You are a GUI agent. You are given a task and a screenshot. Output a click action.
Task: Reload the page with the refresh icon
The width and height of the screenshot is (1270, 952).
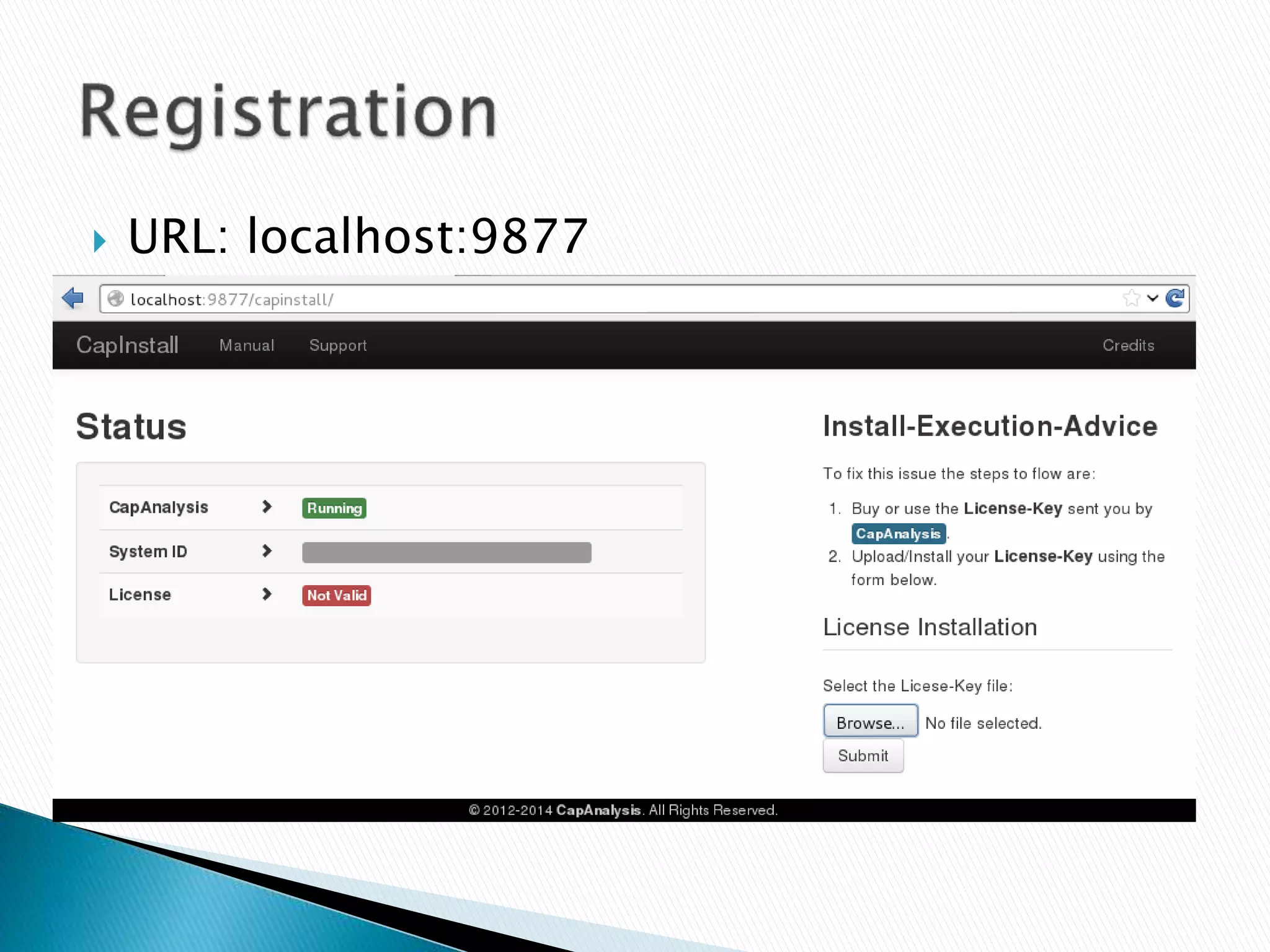pyautogui.click(x=1175, y=298)
